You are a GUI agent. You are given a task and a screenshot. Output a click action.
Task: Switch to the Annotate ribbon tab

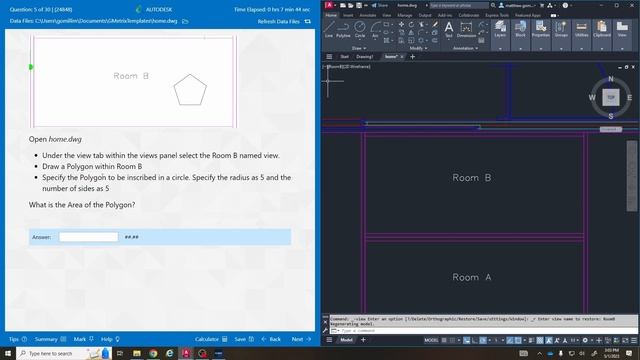(x=368, y=15)
